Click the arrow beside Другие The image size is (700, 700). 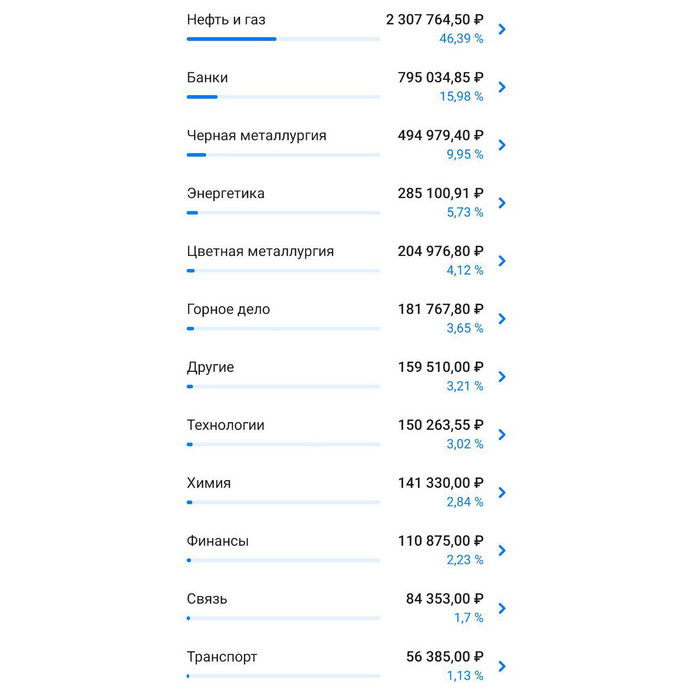point(502,377)
